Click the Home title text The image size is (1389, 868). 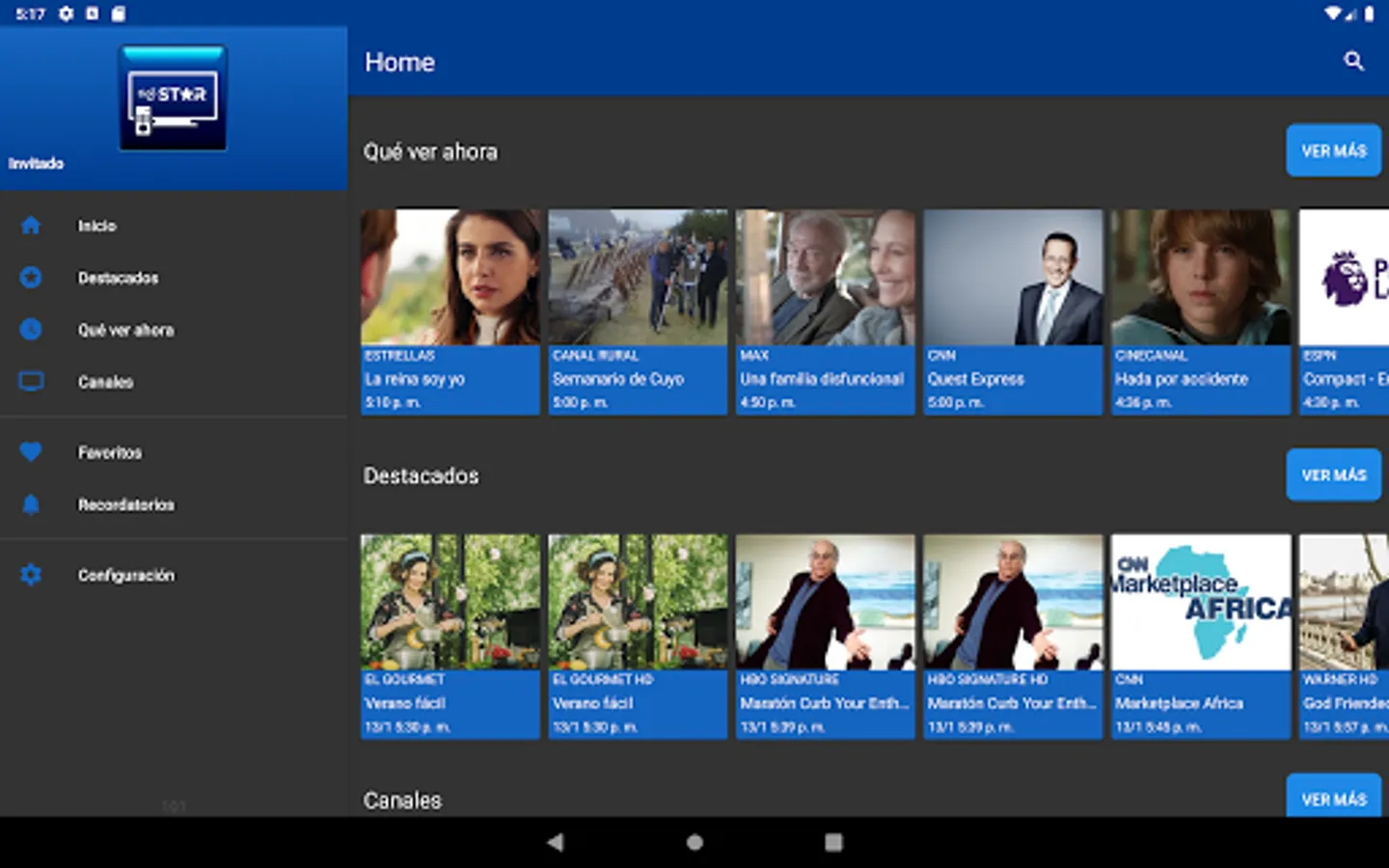pos(399,63)
